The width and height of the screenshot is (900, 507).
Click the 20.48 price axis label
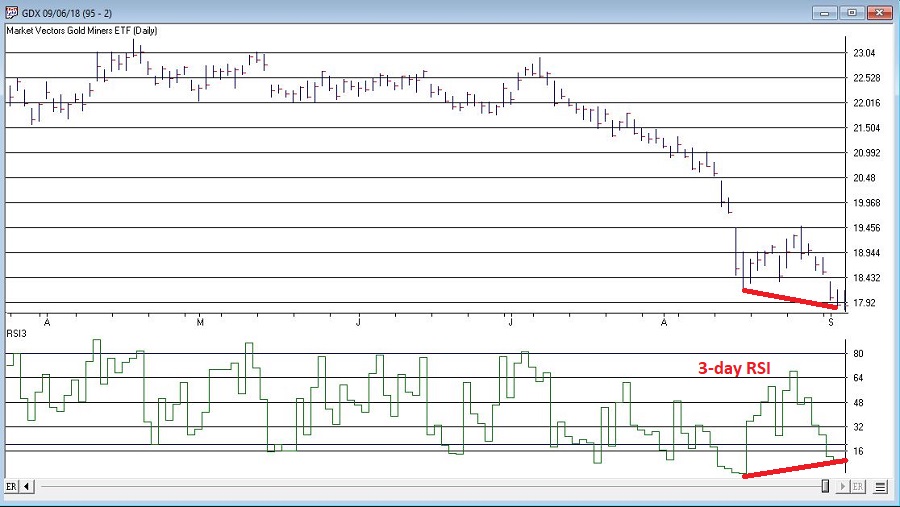pos(864,178)
